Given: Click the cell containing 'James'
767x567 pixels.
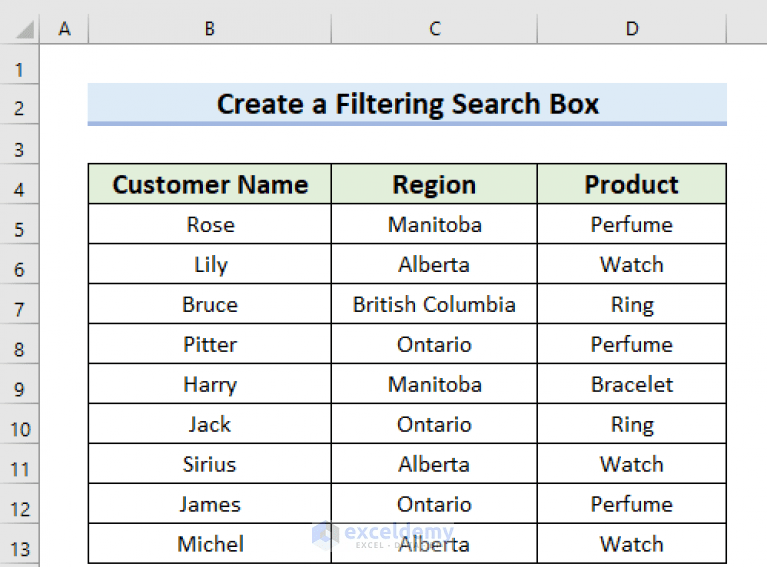Looking at the screenshot, I should pyautogui.click(x=210, y=504).
